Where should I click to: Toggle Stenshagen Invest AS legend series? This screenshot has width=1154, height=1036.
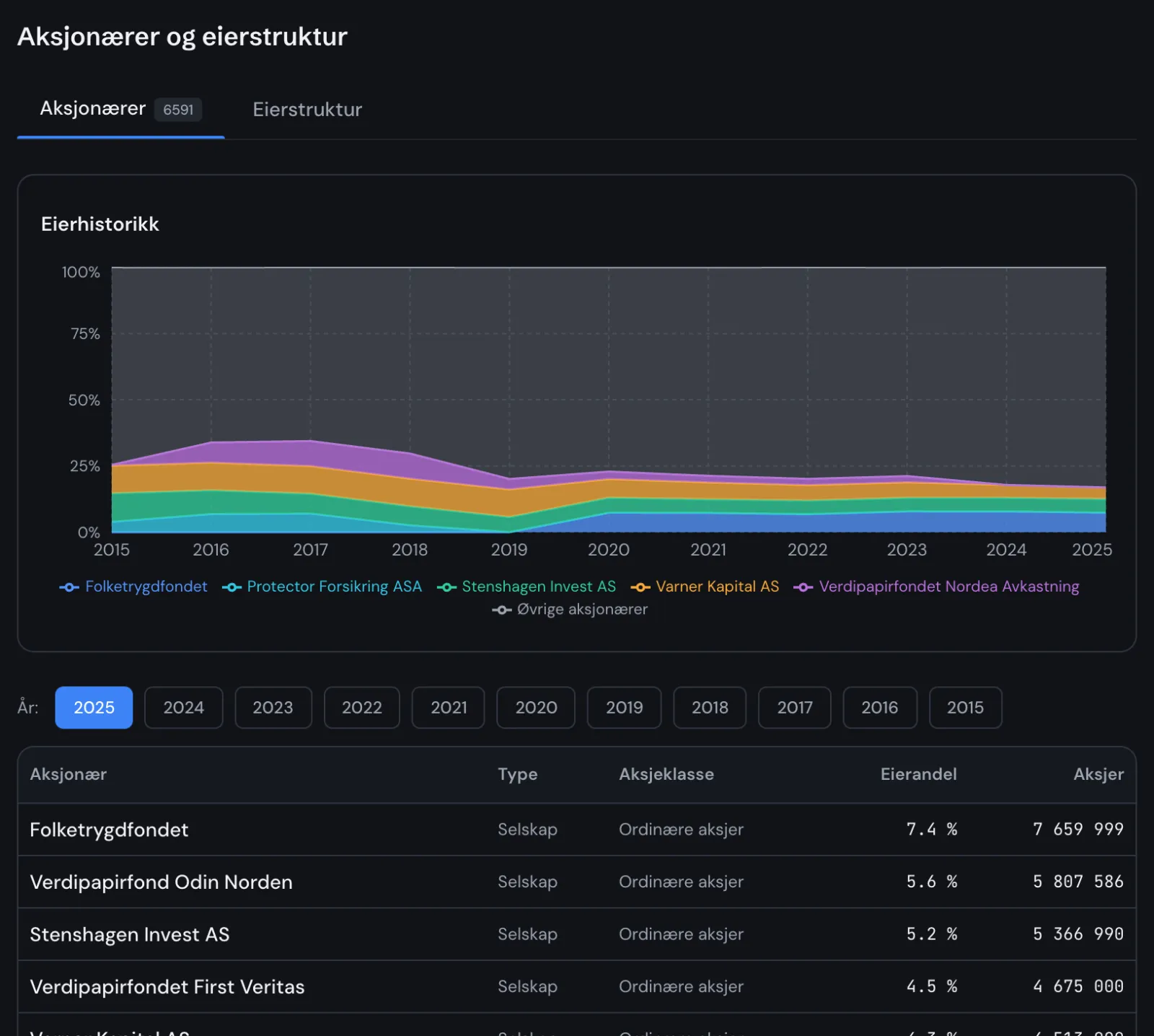point(527,587)
